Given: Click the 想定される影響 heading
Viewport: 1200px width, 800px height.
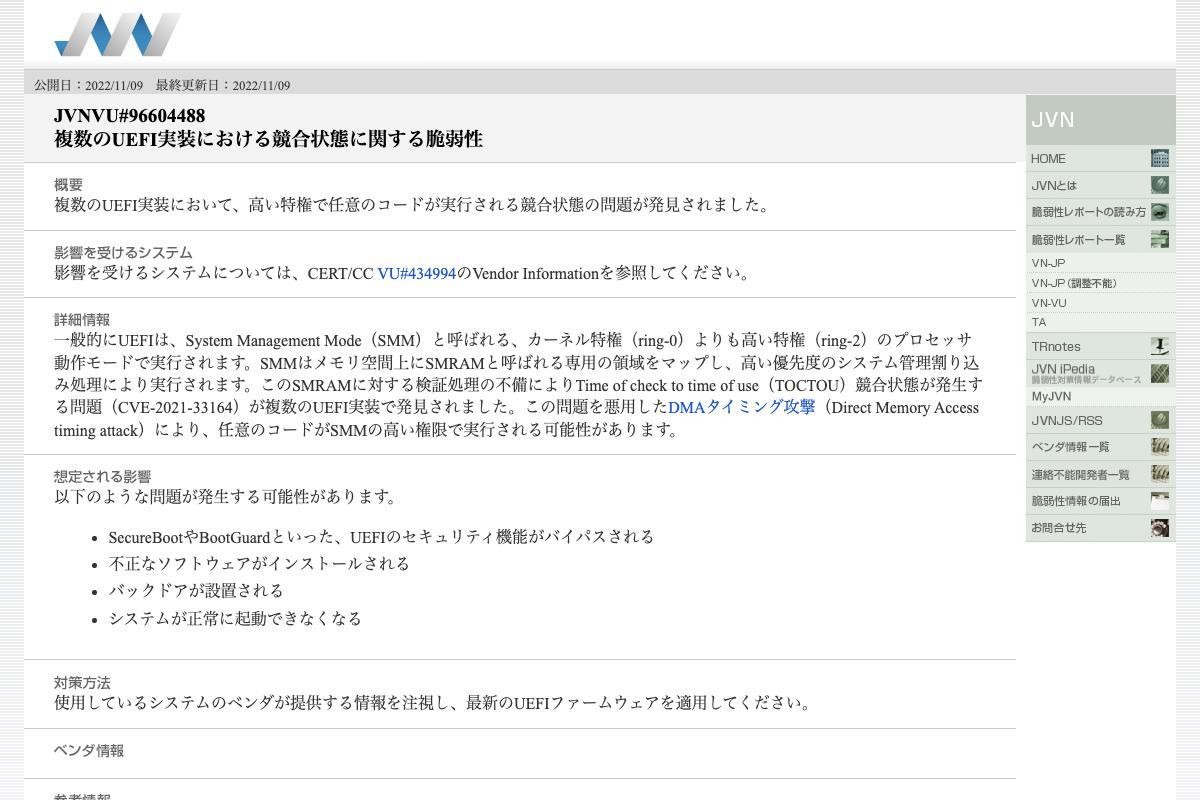Looking at the screenshot, I should (102, 476).
